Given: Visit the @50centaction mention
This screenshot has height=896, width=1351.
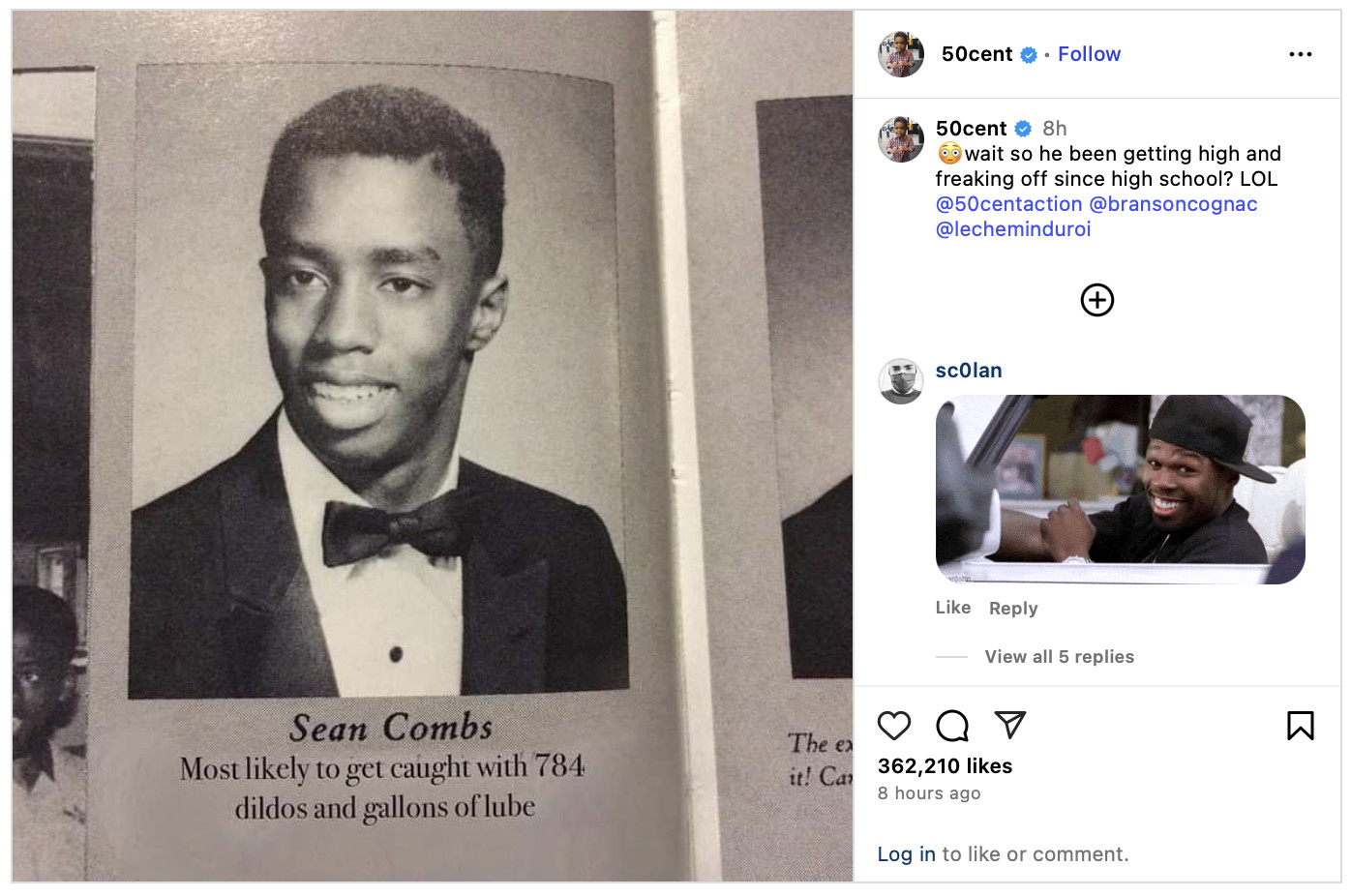Looking at the screenshot, I should point(1008,204).
